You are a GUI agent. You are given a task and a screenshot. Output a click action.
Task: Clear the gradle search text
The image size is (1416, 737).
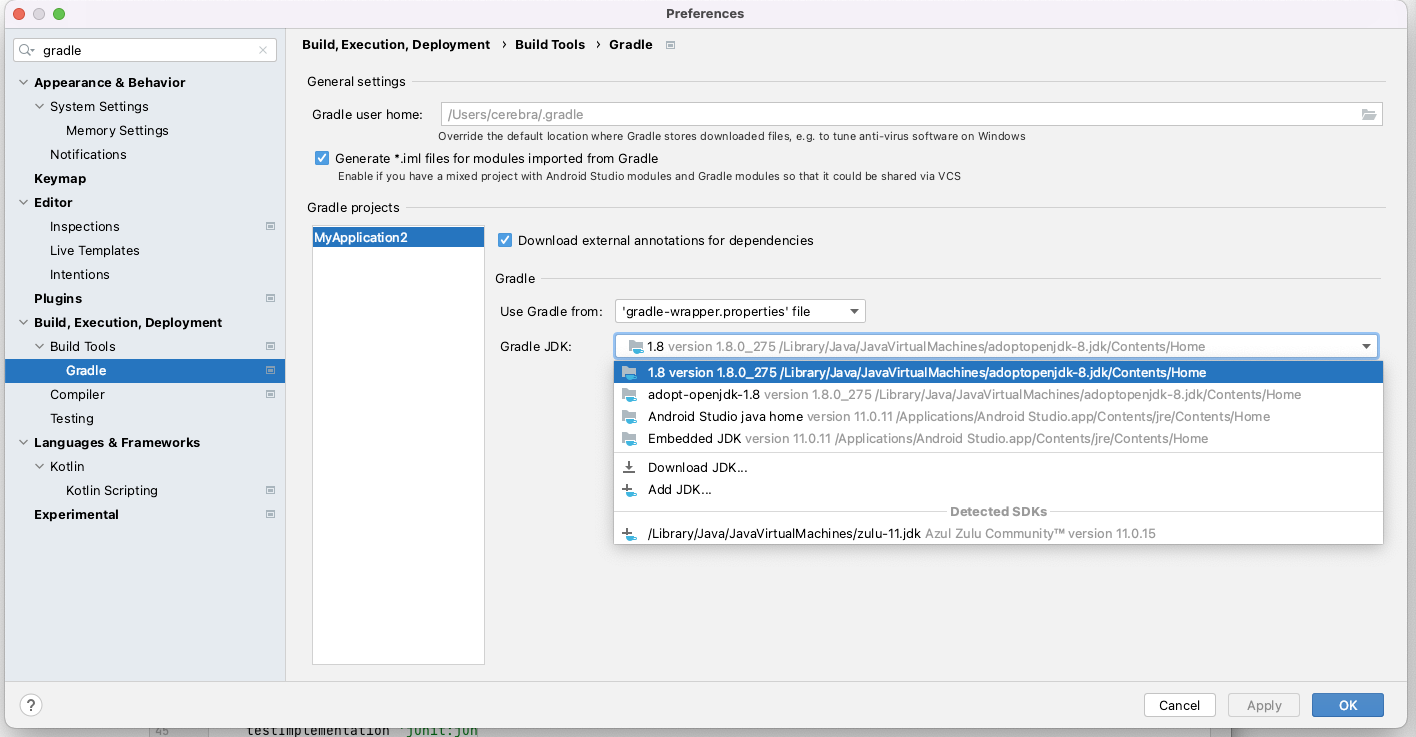click(263, 50)
